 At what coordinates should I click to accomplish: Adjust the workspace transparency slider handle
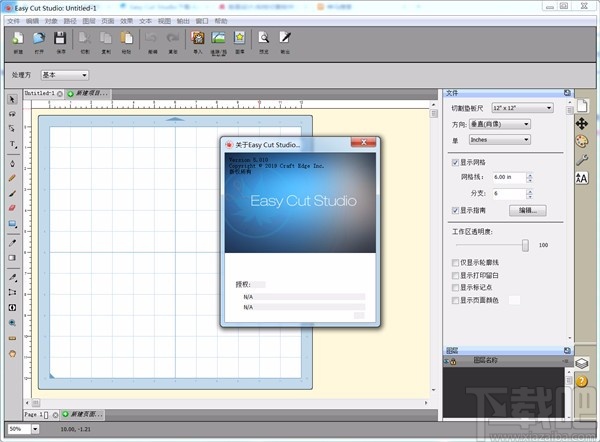pyautogui.click(x=525, y=245)
